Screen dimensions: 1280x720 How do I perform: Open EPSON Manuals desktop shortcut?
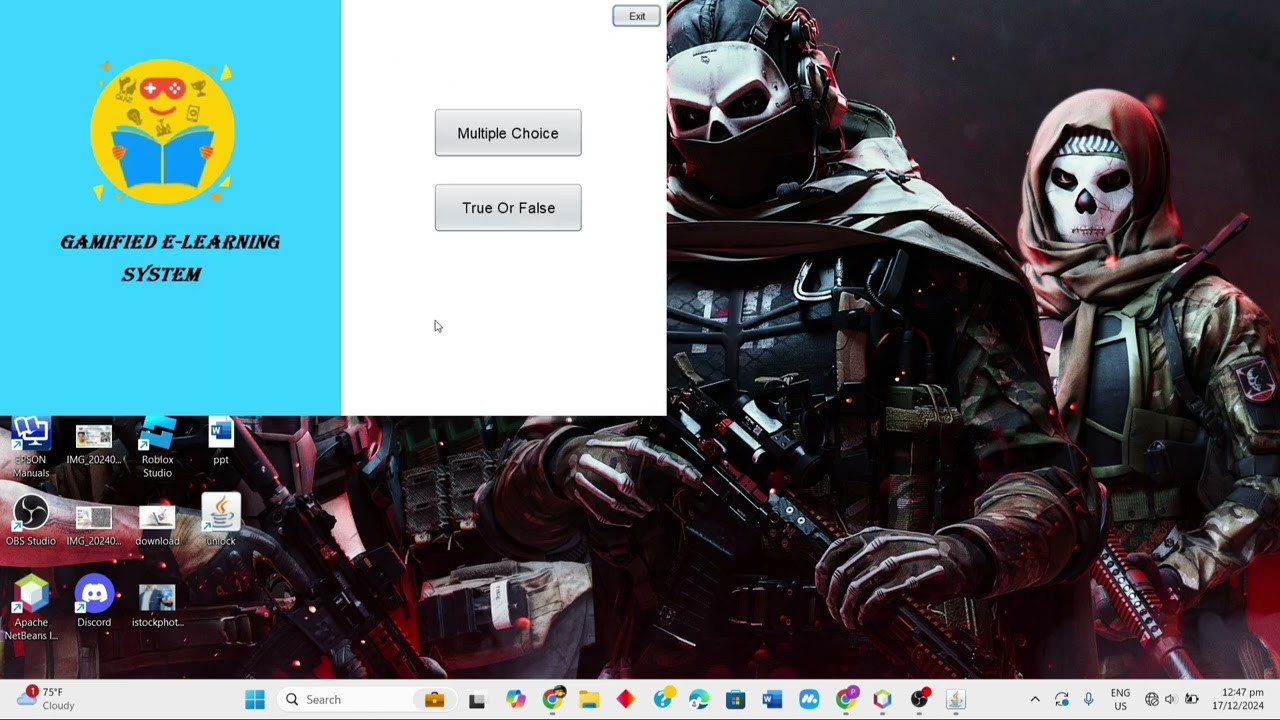point(31,448)
